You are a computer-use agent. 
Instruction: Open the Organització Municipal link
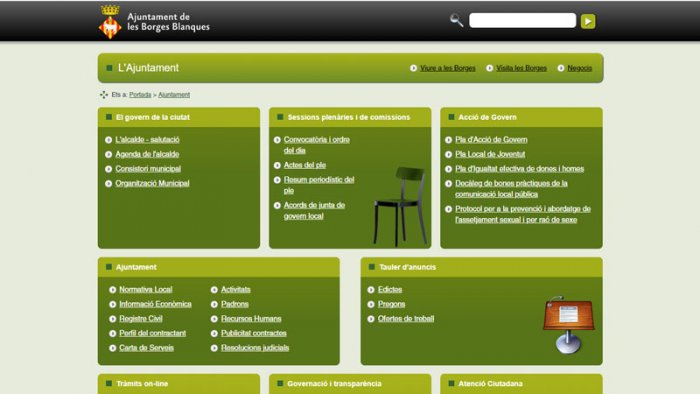click(152, 183)
